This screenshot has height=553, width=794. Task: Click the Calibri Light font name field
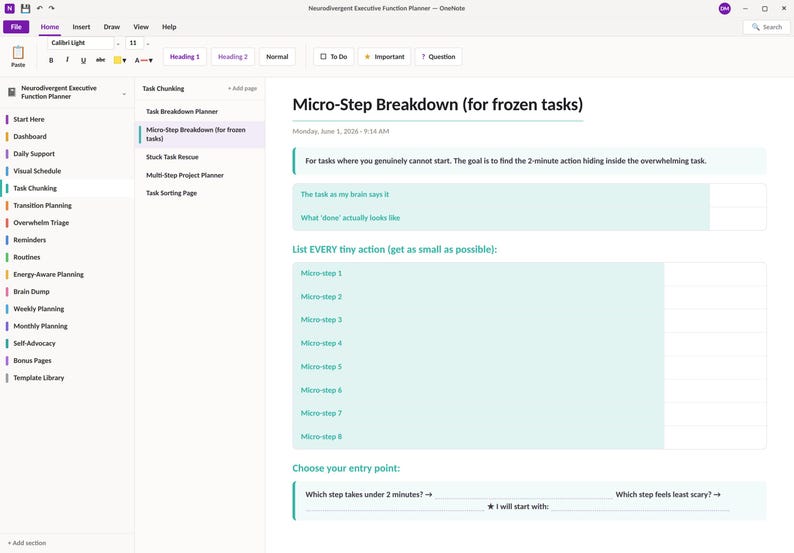pos(81,43)
